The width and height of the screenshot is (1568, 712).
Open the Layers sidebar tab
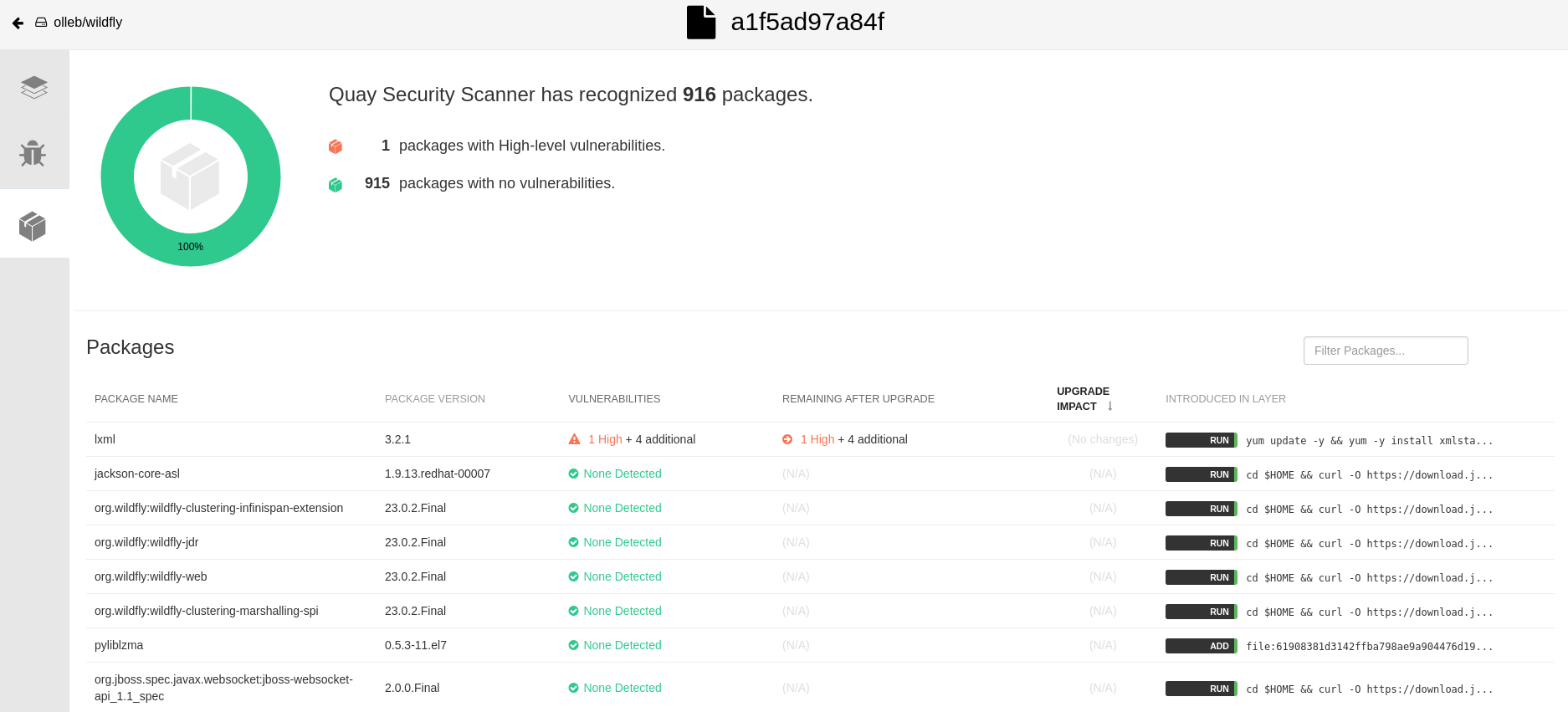[34, 87]
